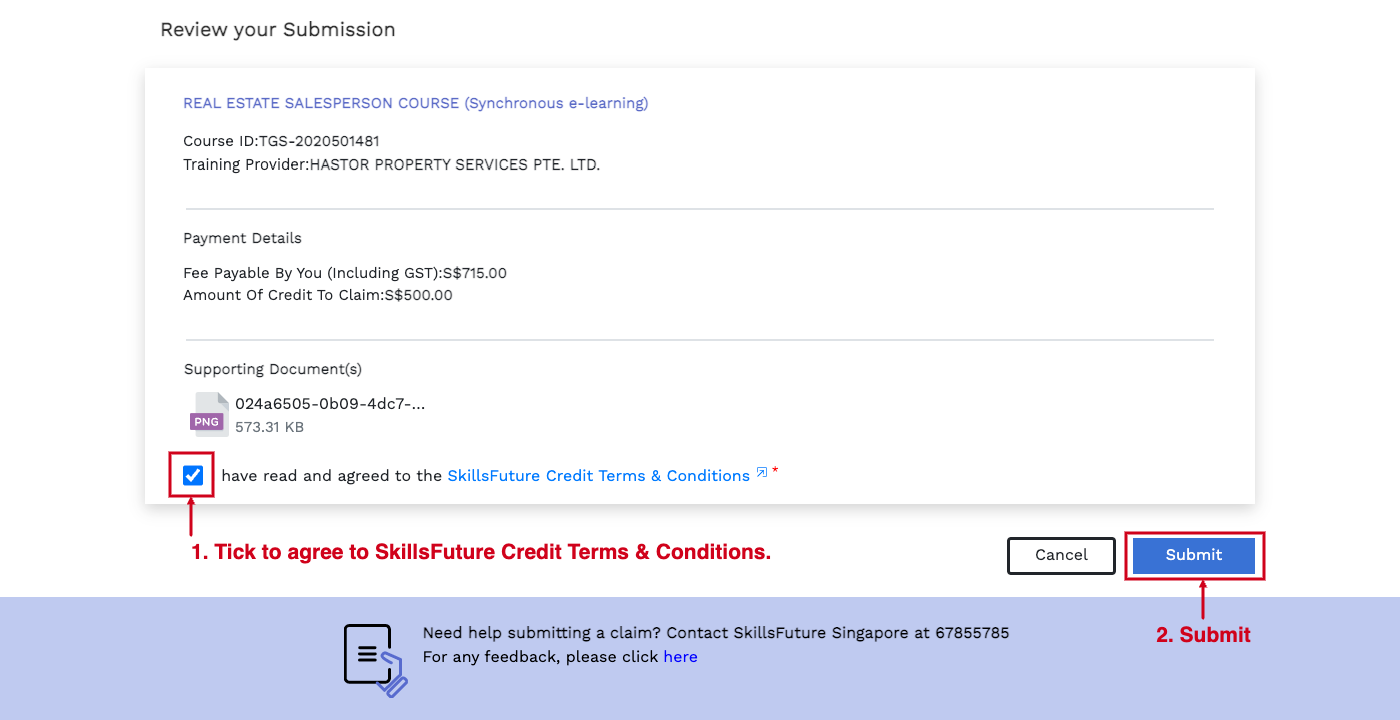Click the Course ID TGS-2020501481 text
The width and height of the screenshot is (1400, 720).
281,141
